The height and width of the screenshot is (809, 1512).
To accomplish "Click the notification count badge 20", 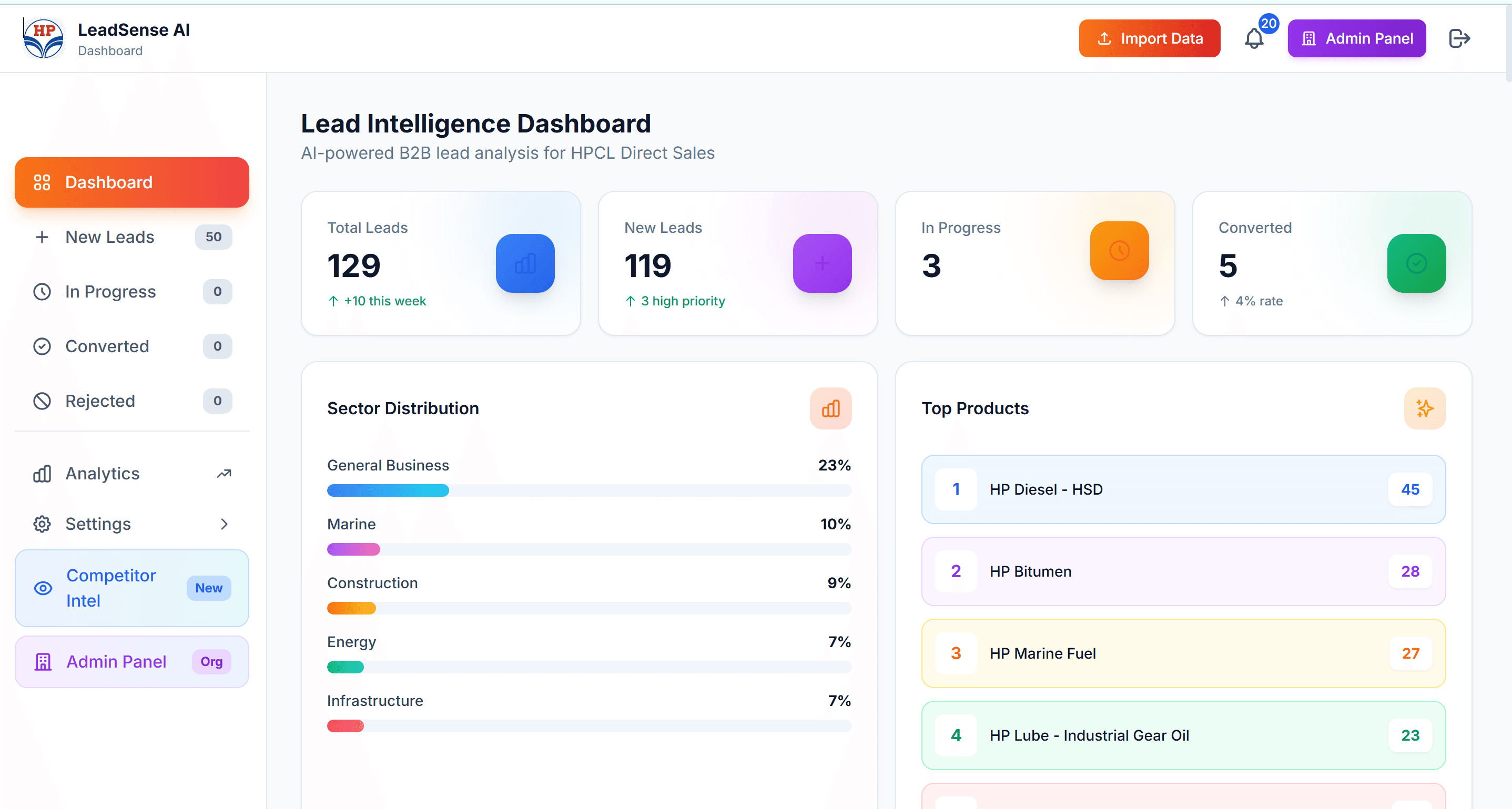I will coord(1269,24).
